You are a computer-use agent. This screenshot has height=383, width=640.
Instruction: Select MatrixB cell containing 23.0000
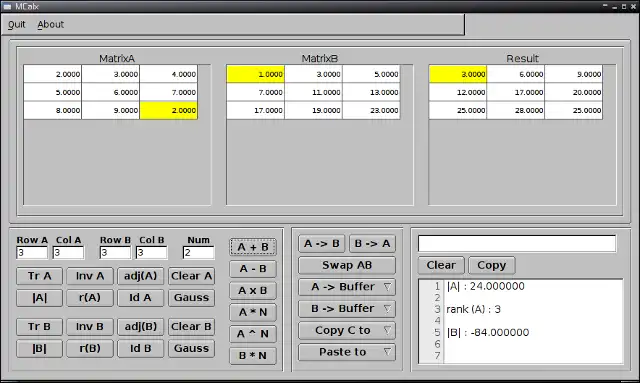371,110
